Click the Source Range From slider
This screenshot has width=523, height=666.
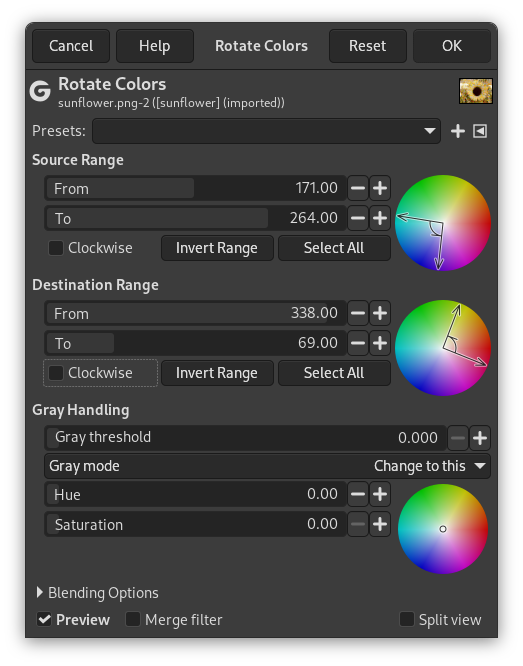click(195, 188)
